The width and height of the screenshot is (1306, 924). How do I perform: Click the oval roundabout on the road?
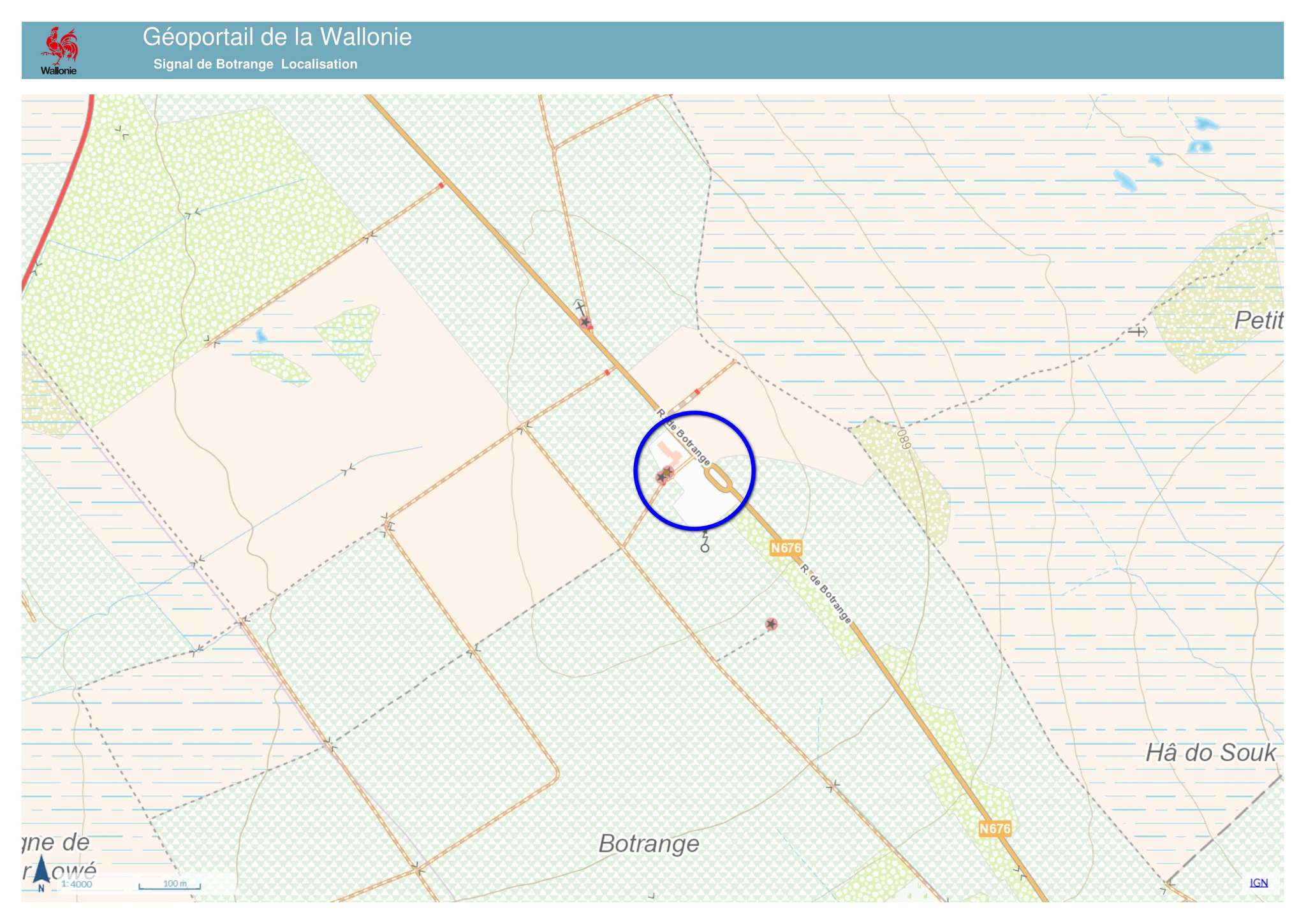pyautogui.click(x=719, y=478)
